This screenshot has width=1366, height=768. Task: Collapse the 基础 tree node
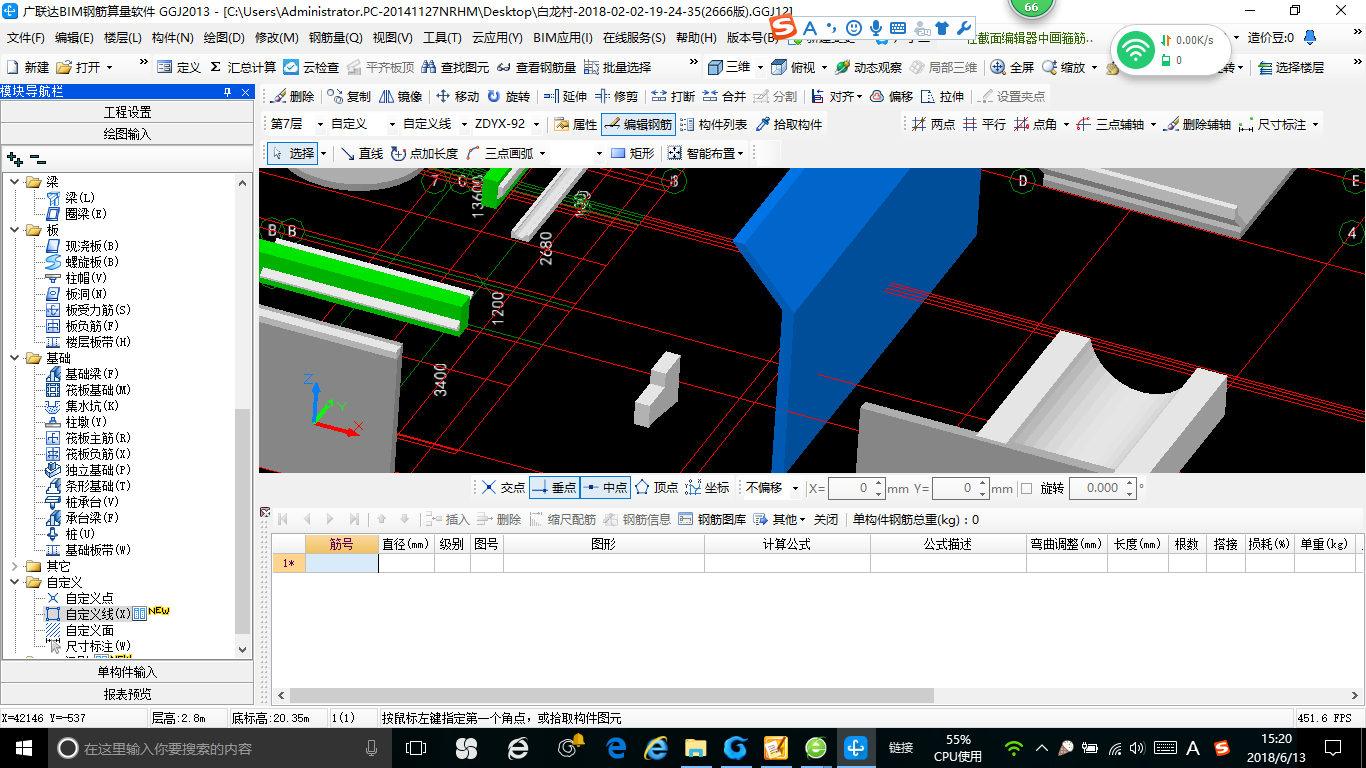[14, 358]
